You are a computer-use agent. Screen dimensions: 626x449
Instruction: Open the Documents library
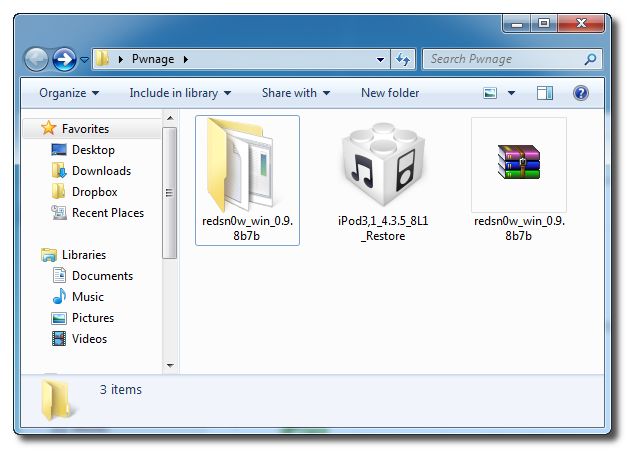[x=102, y=276]
